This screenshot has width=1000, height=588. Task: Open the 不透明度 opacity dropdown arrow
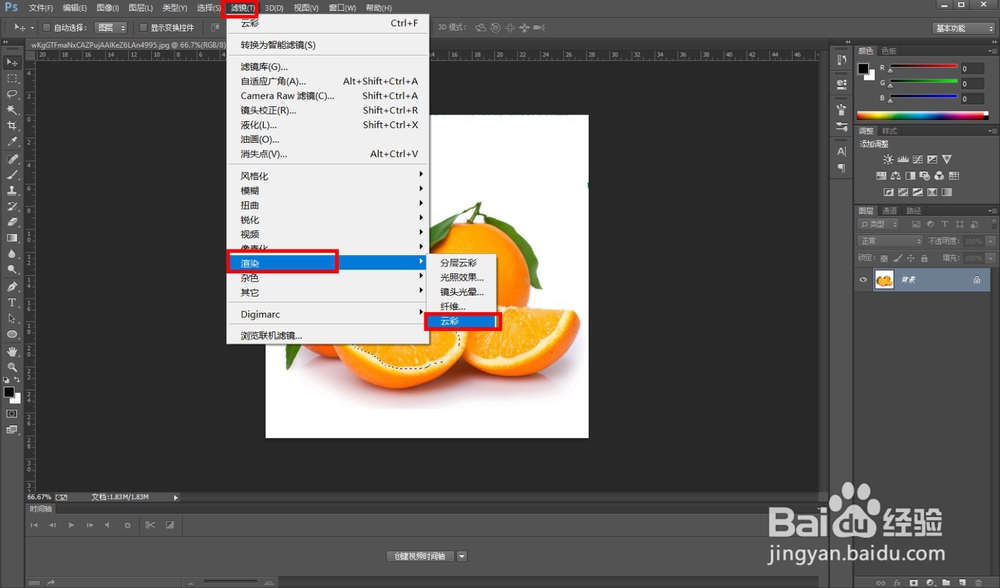coord(990,241)
